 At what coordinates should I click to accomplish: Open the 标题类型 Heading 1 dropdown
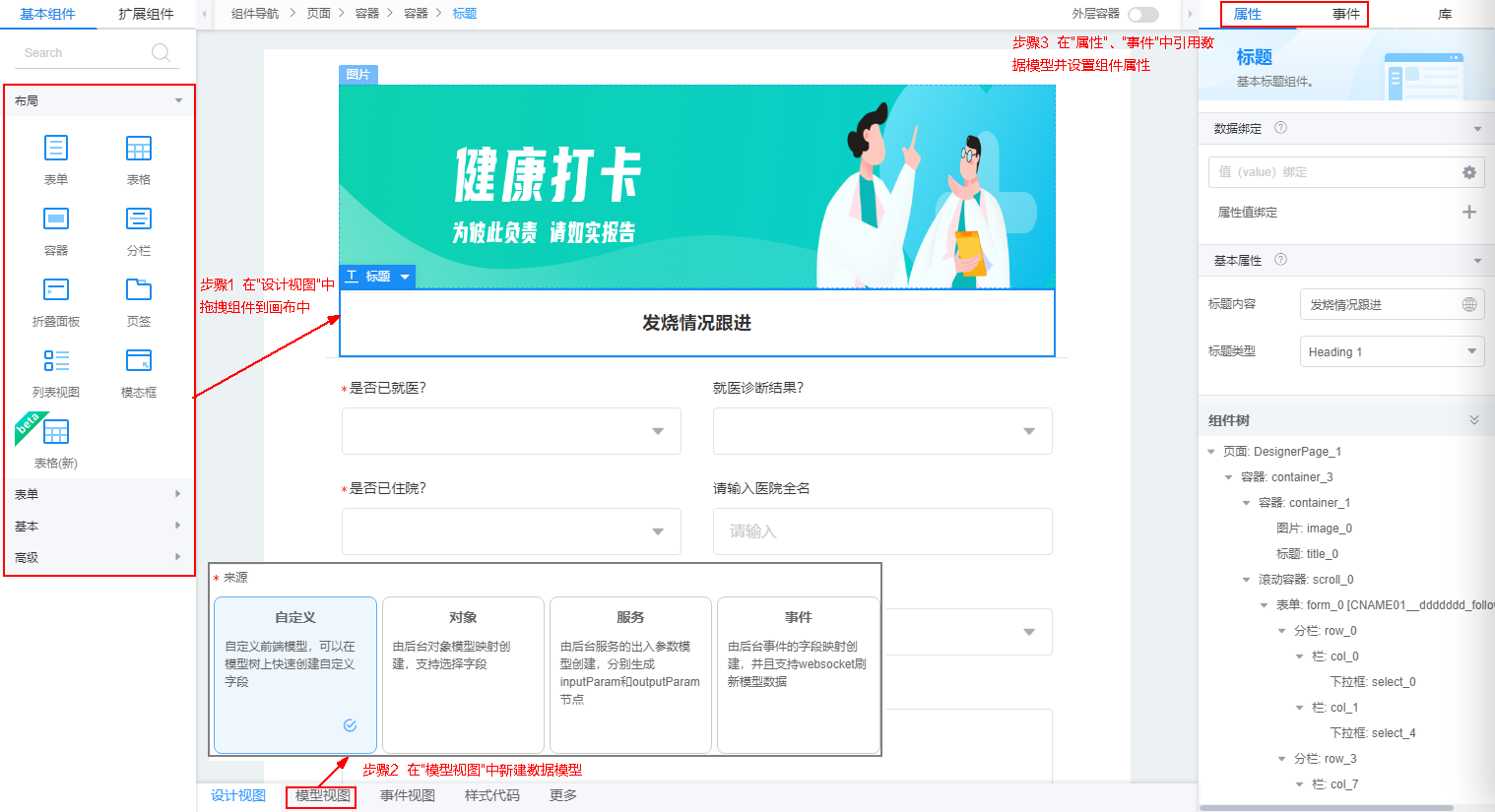click(x=1392, y=351)
